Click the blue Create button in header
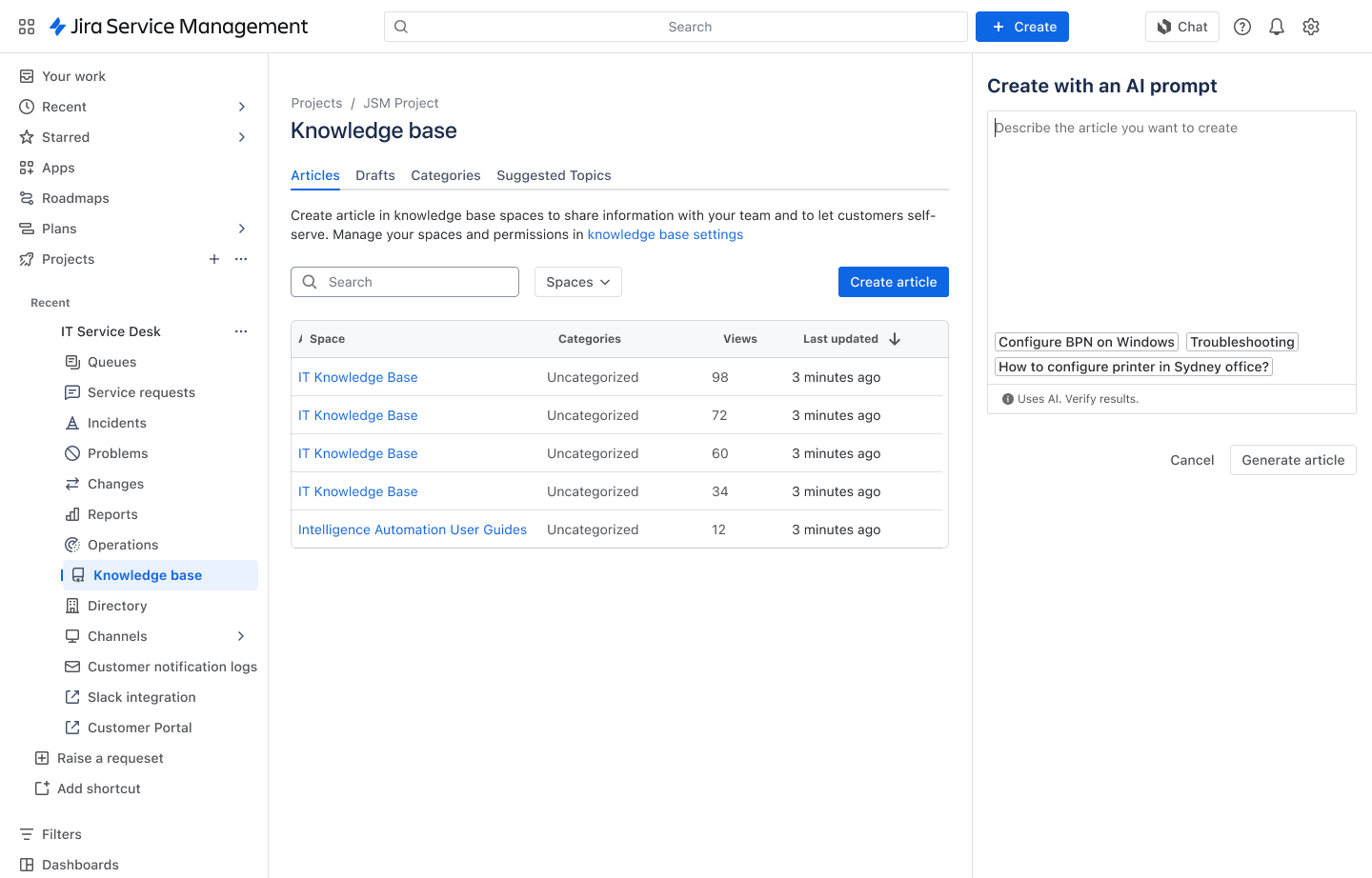 [x=1022, y=27]
